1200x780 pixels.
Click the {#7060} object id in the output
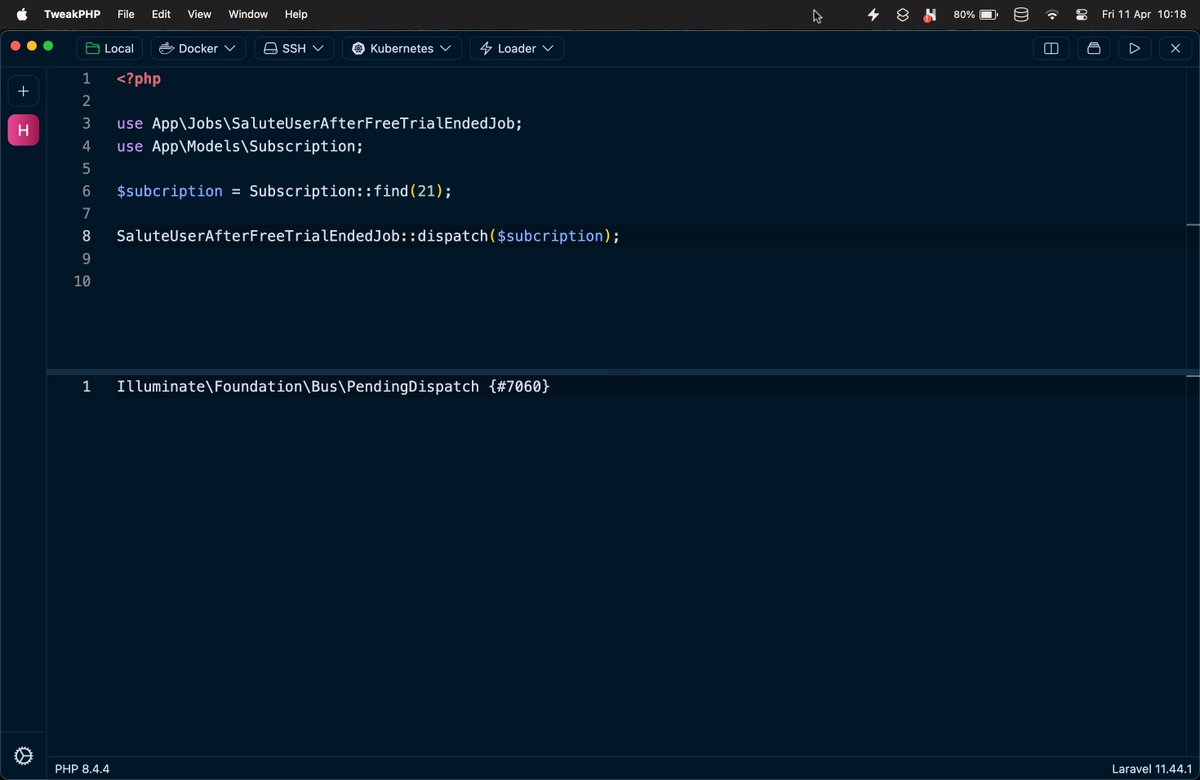click(x=519, y=386)
